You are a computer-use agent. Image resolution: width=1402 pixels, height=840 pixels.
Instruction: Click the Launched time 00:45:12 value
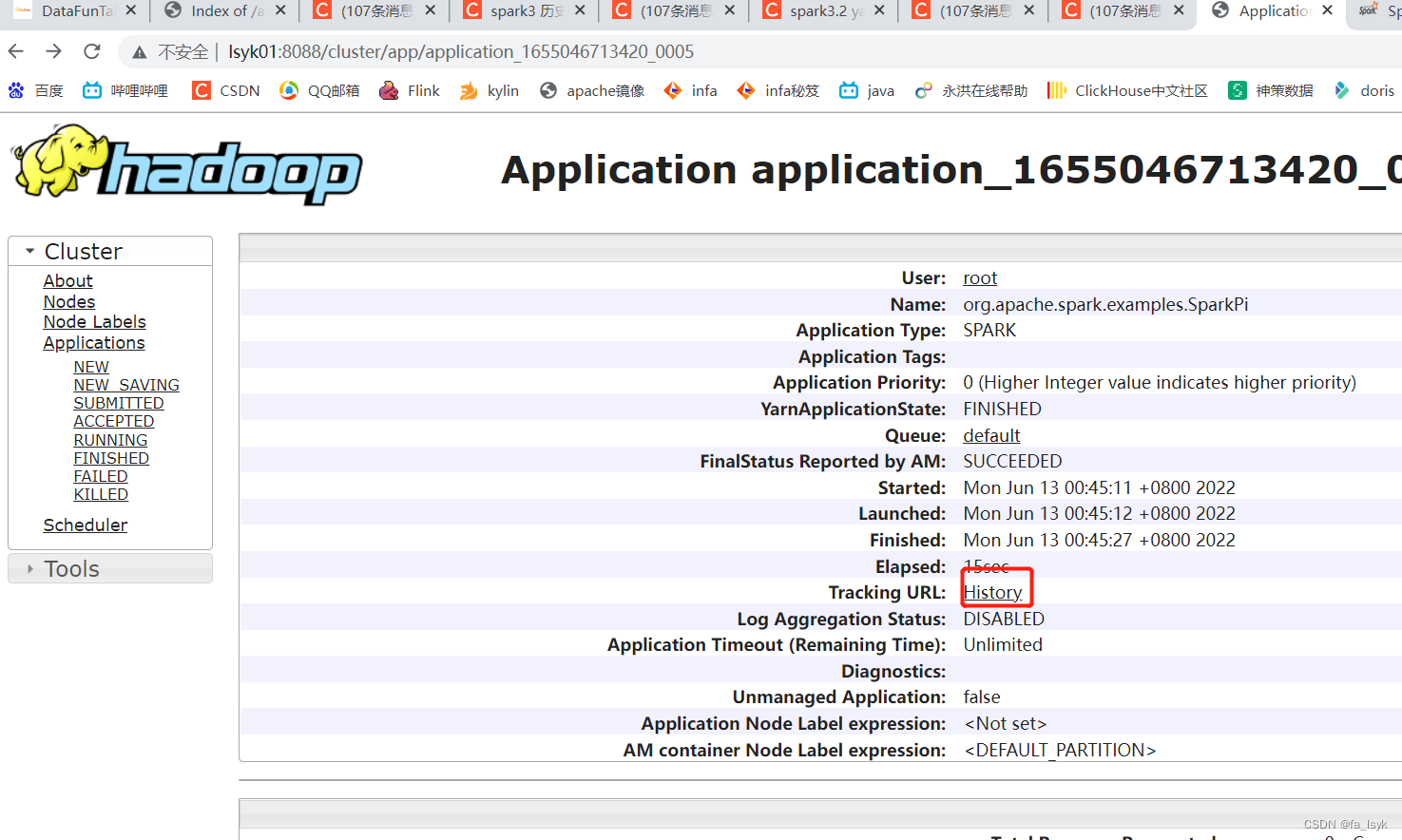[x=1099, y=513]
